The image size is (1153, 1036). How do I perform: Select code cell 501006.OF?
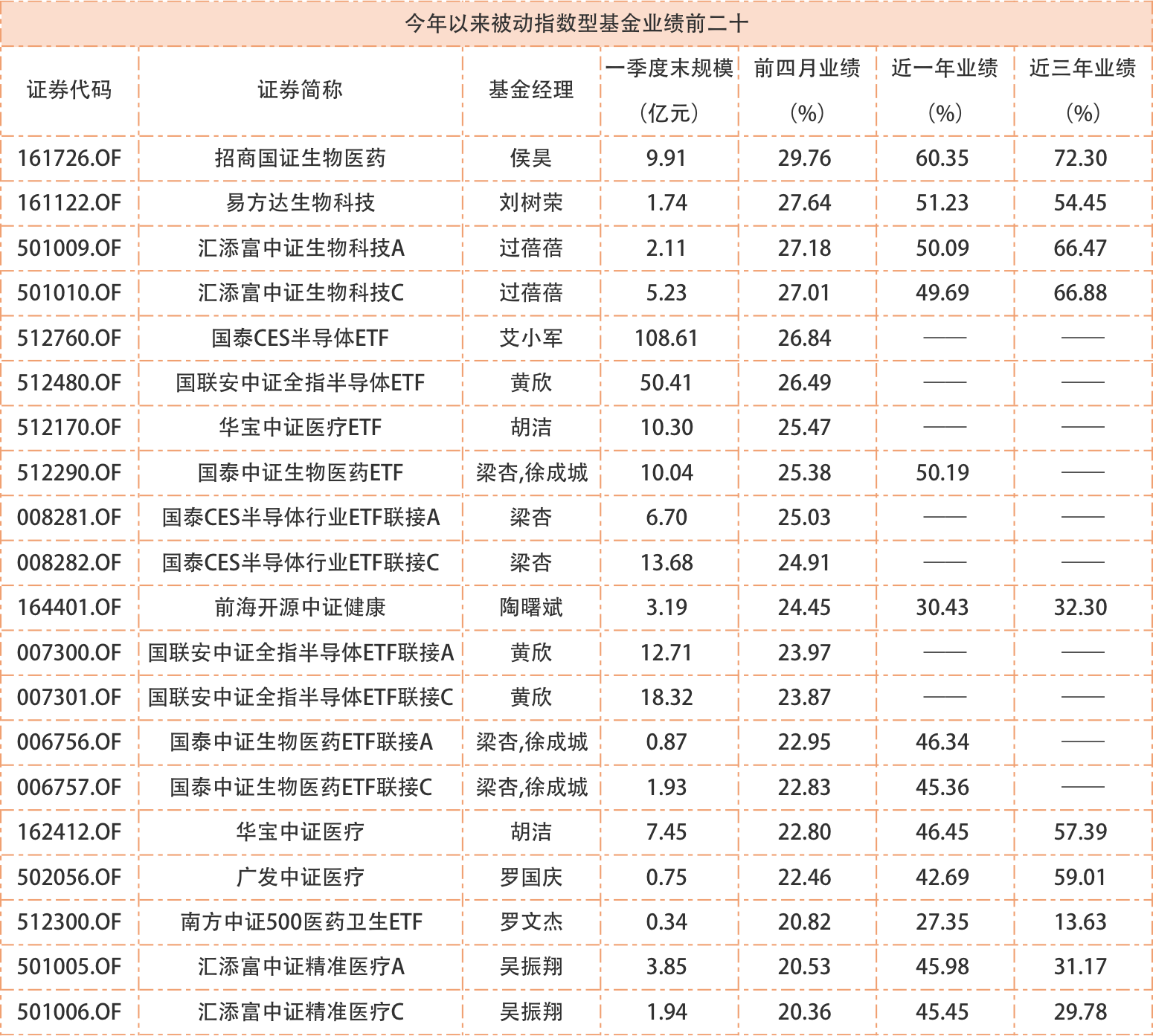pyautogui.click(x=69, y=1012)
